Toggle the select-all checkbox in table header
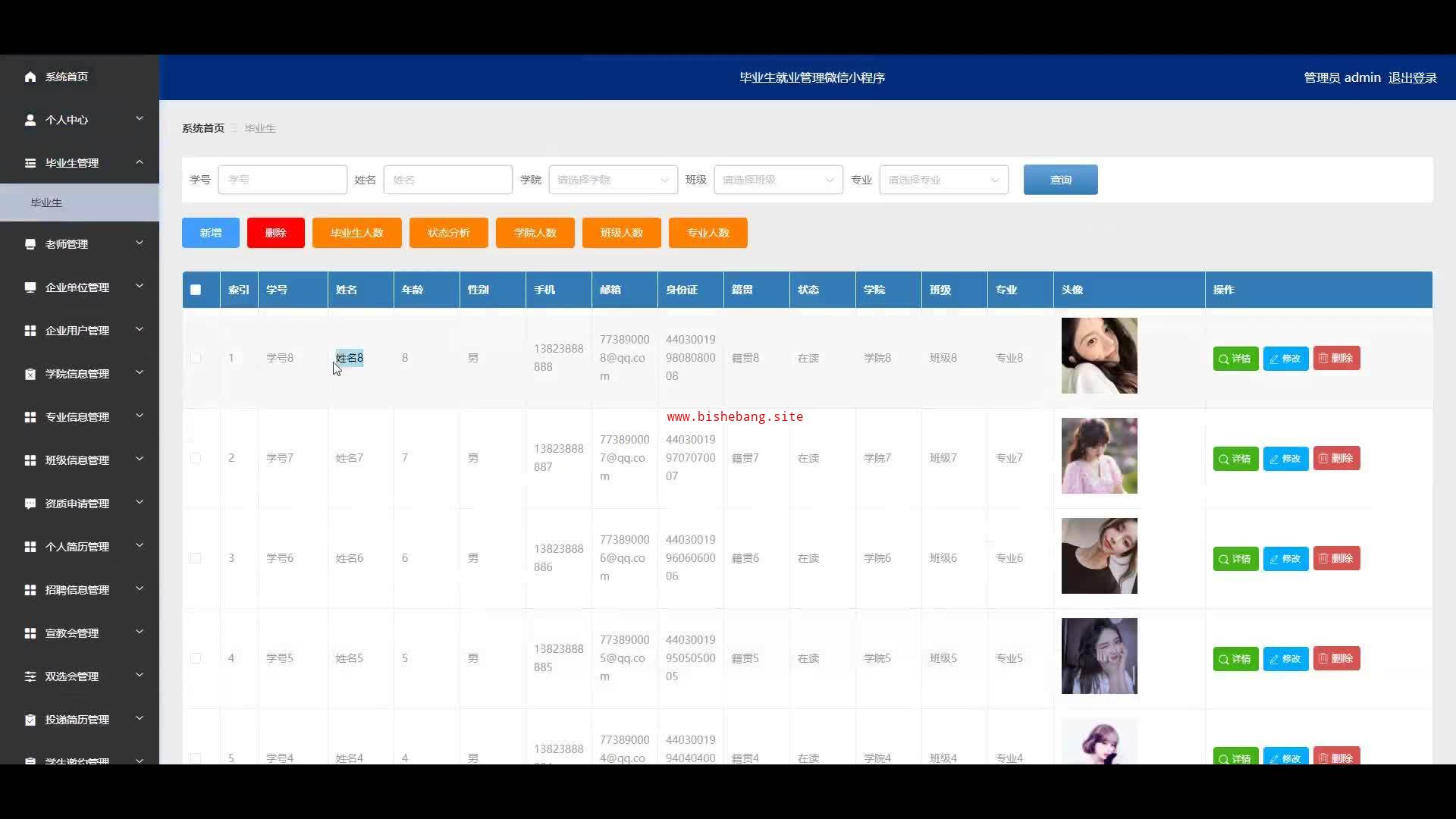The image size is (1456, 819). [x=196, y=290]
